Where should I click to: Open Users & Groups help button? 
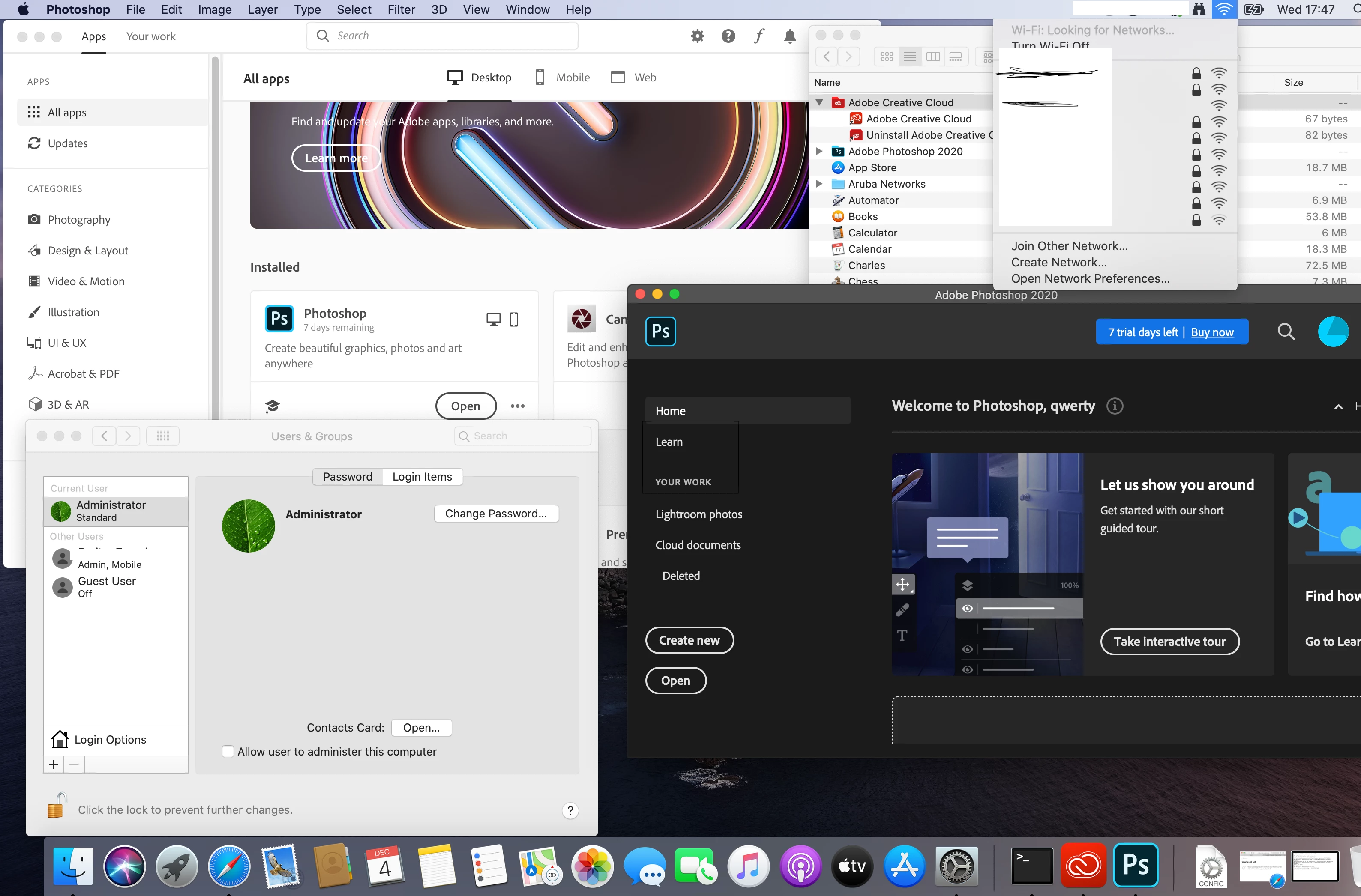[x=570, y=810]
